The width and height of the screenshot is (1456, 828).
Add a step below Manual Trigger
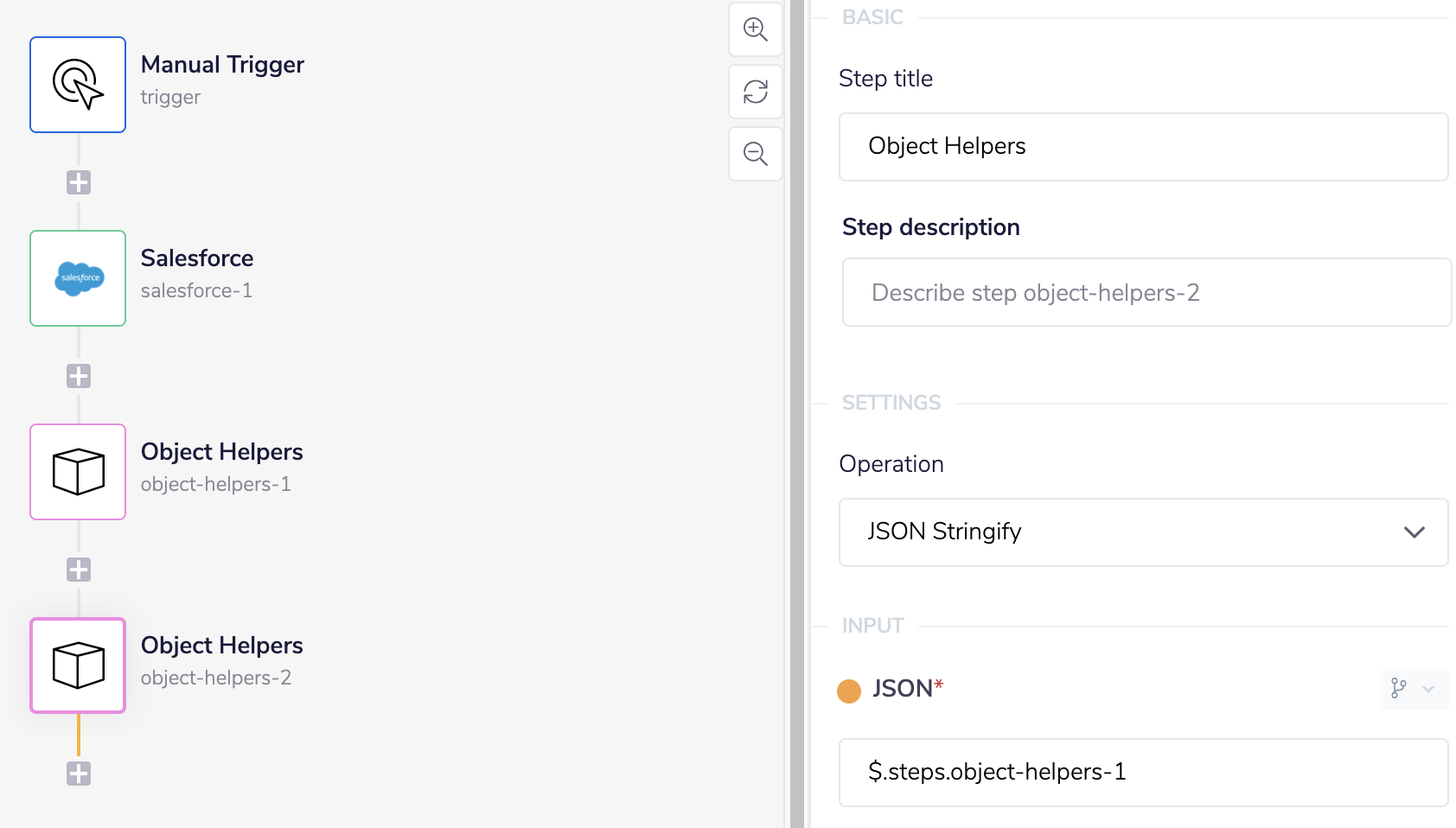tap(79, 182)
